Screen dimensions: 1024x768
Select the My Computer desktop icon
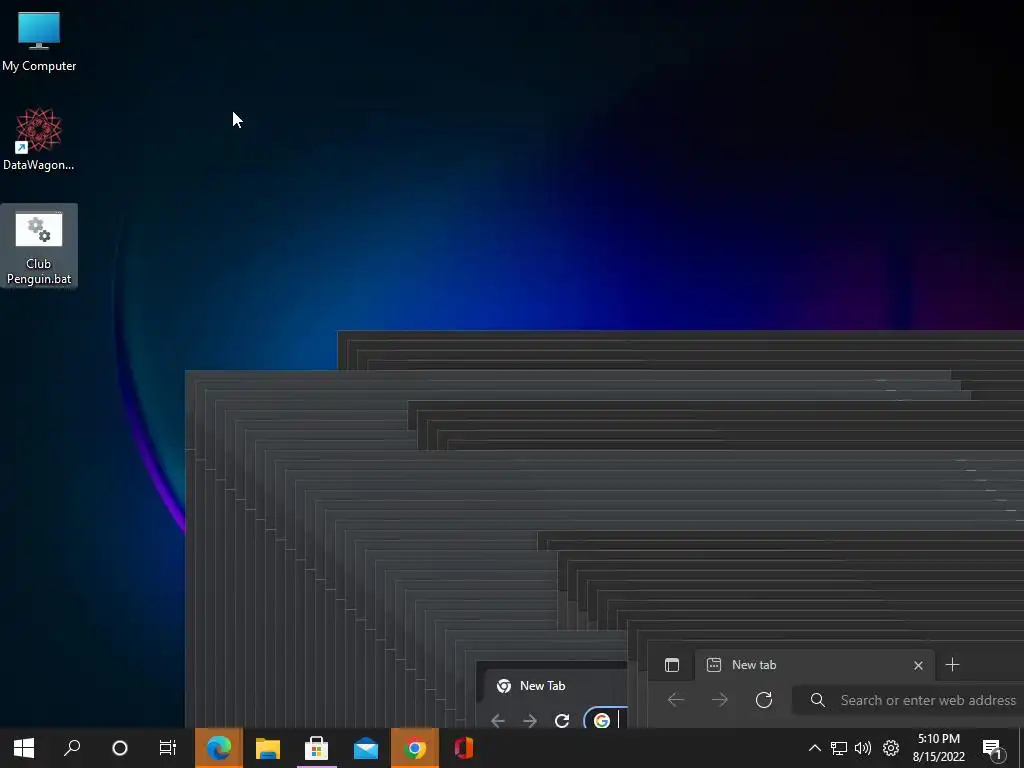point(39,42)
